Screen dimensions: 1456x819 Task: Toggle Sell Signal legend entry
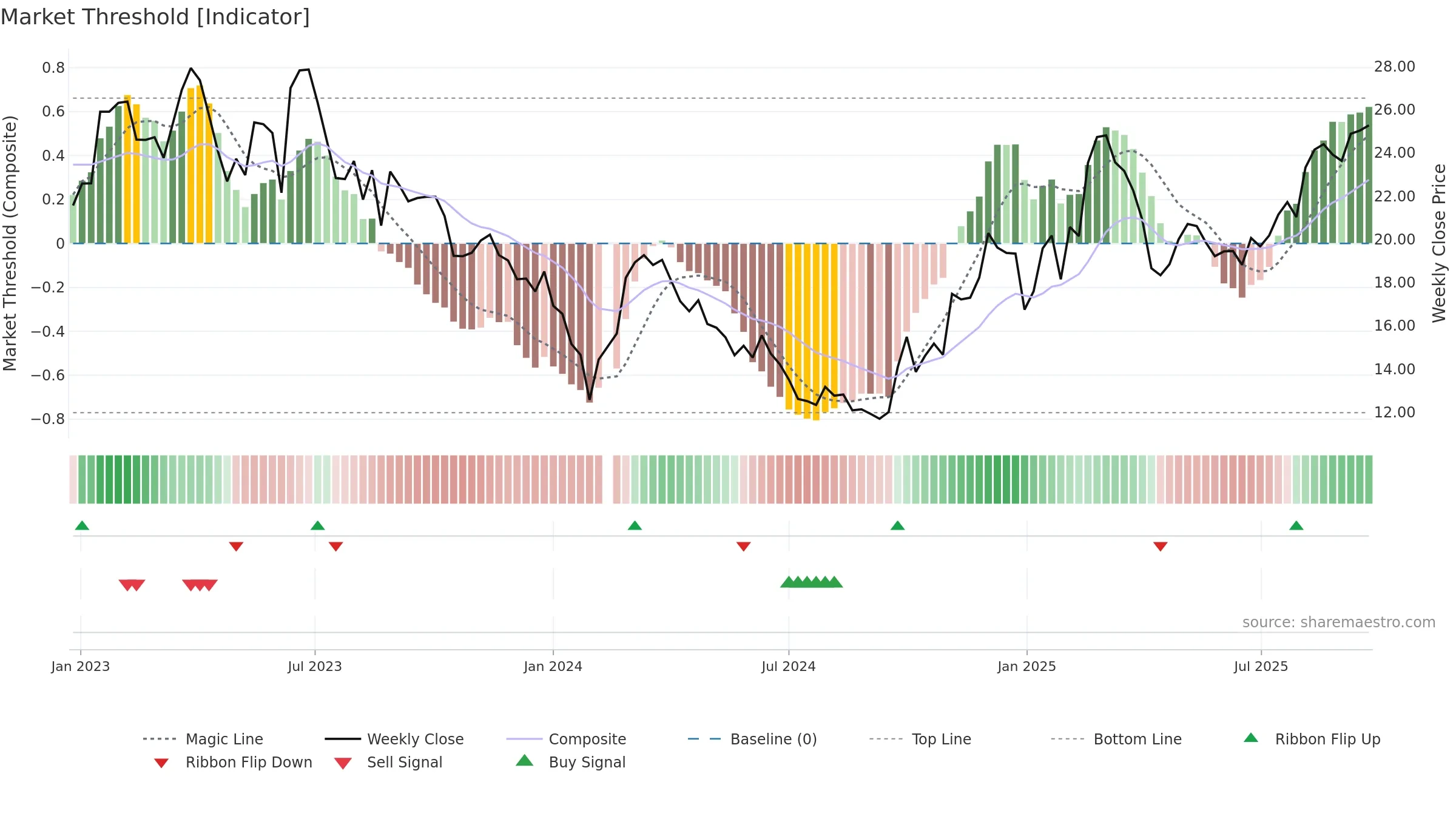point(388,762)
